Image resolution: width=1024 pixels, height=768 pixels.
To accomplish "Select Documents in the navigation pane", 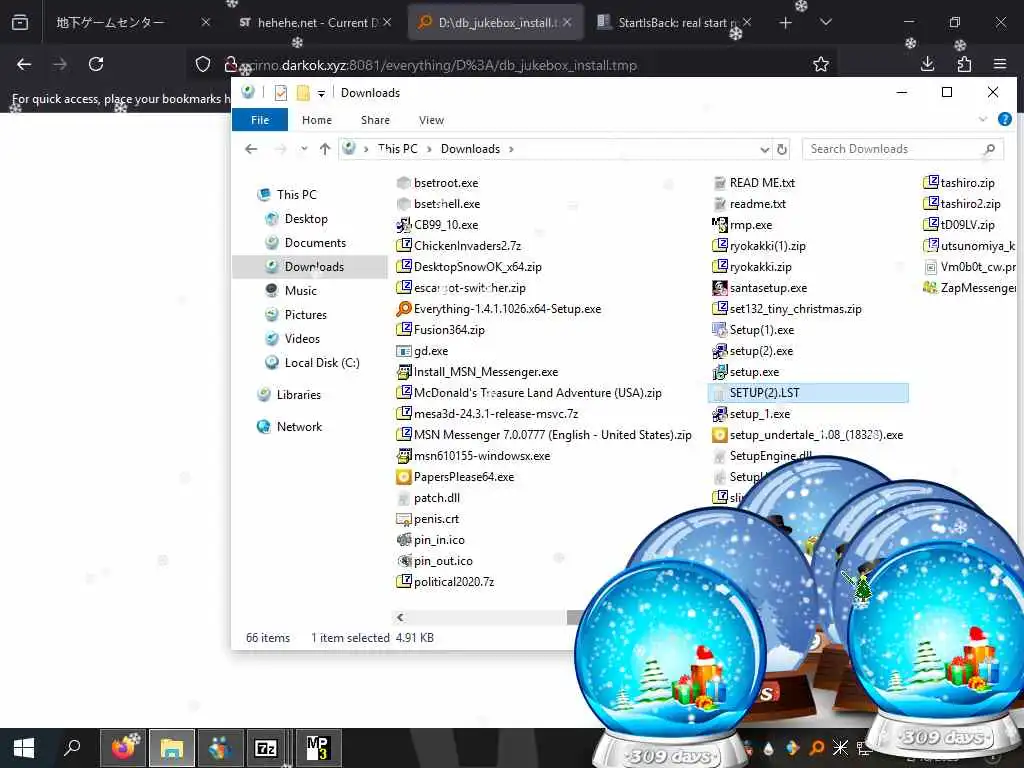I will (x=315, y=243).
